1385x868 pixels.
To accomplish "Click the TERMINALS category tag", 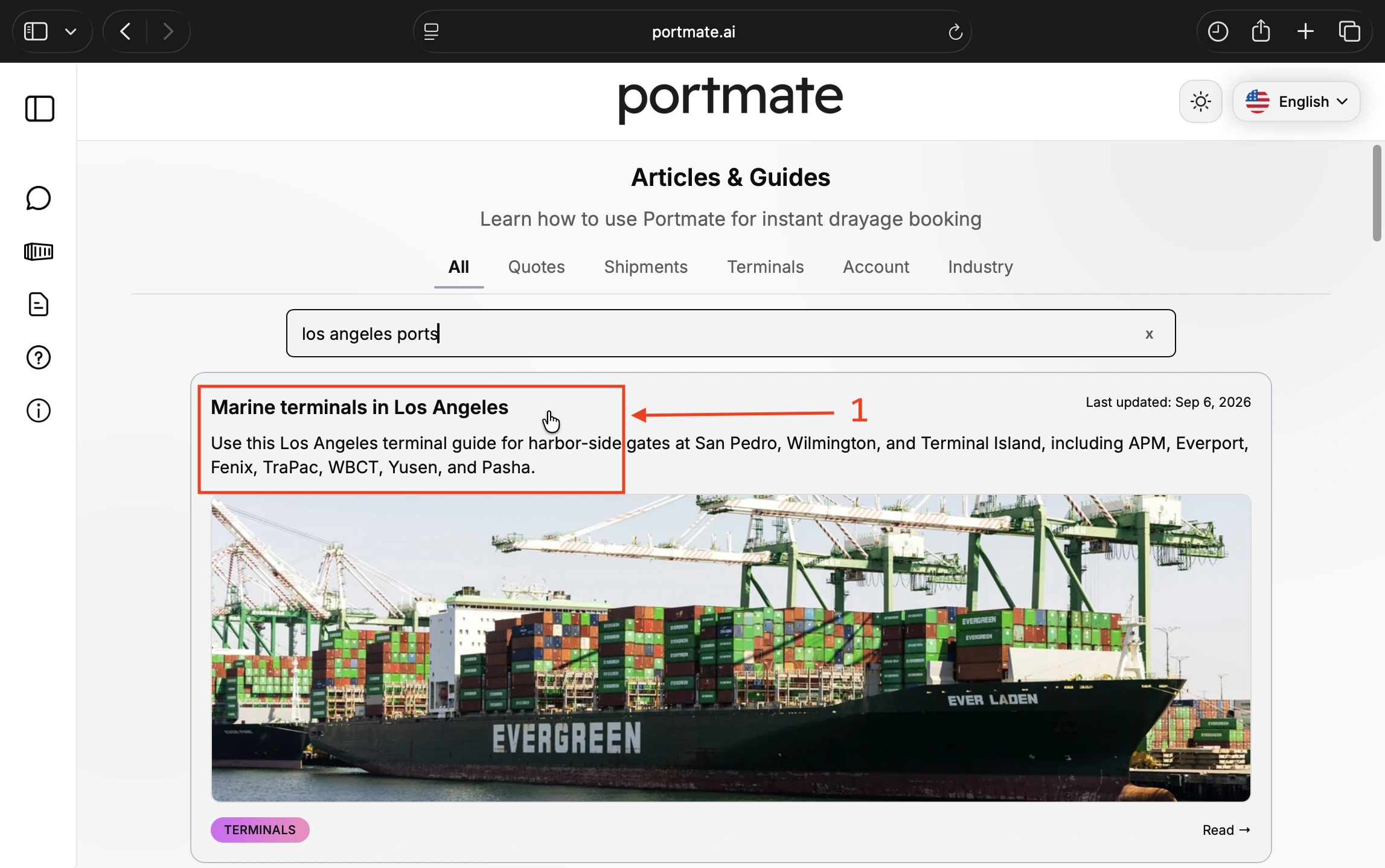I will click(260, 830).
